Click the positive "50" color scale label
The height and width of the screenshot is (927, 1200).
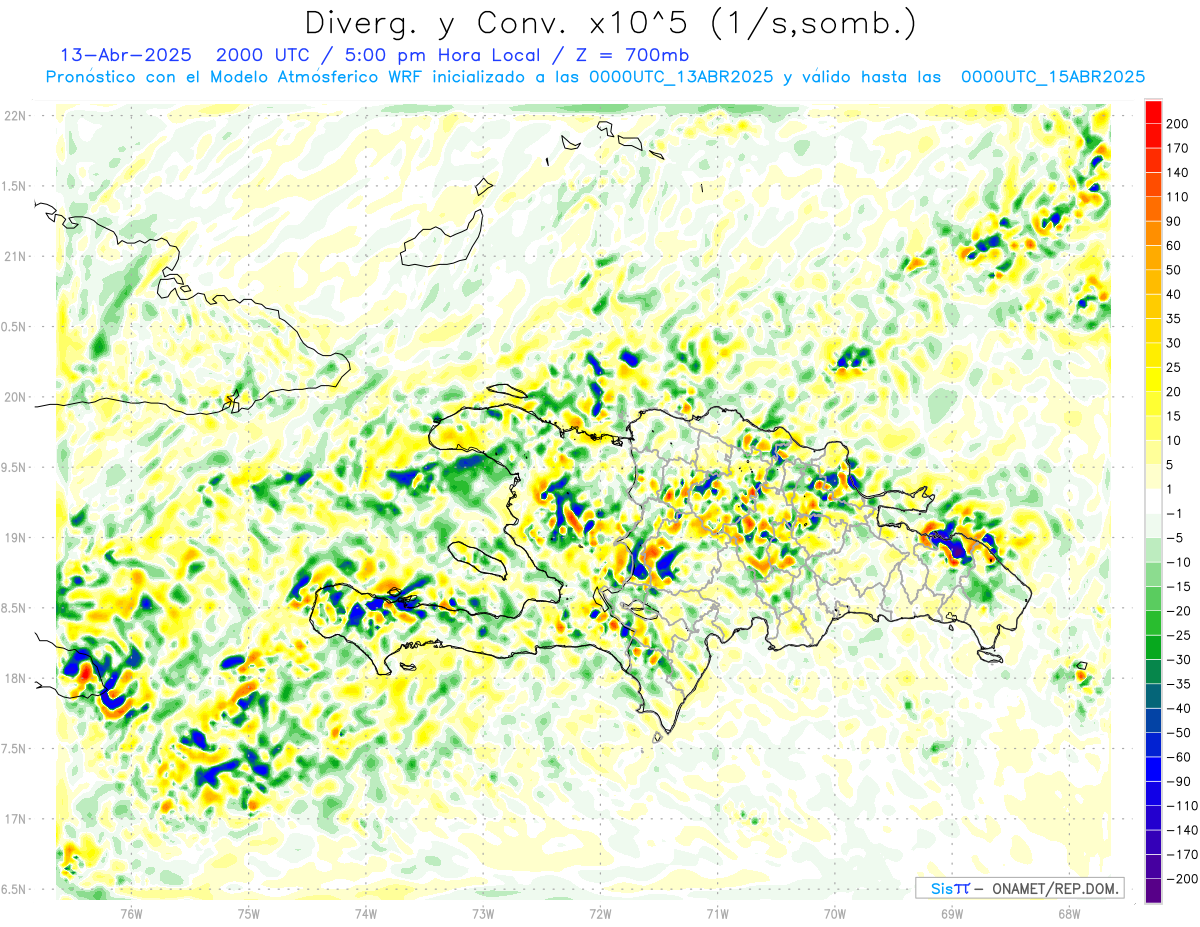coord(1175,270)
